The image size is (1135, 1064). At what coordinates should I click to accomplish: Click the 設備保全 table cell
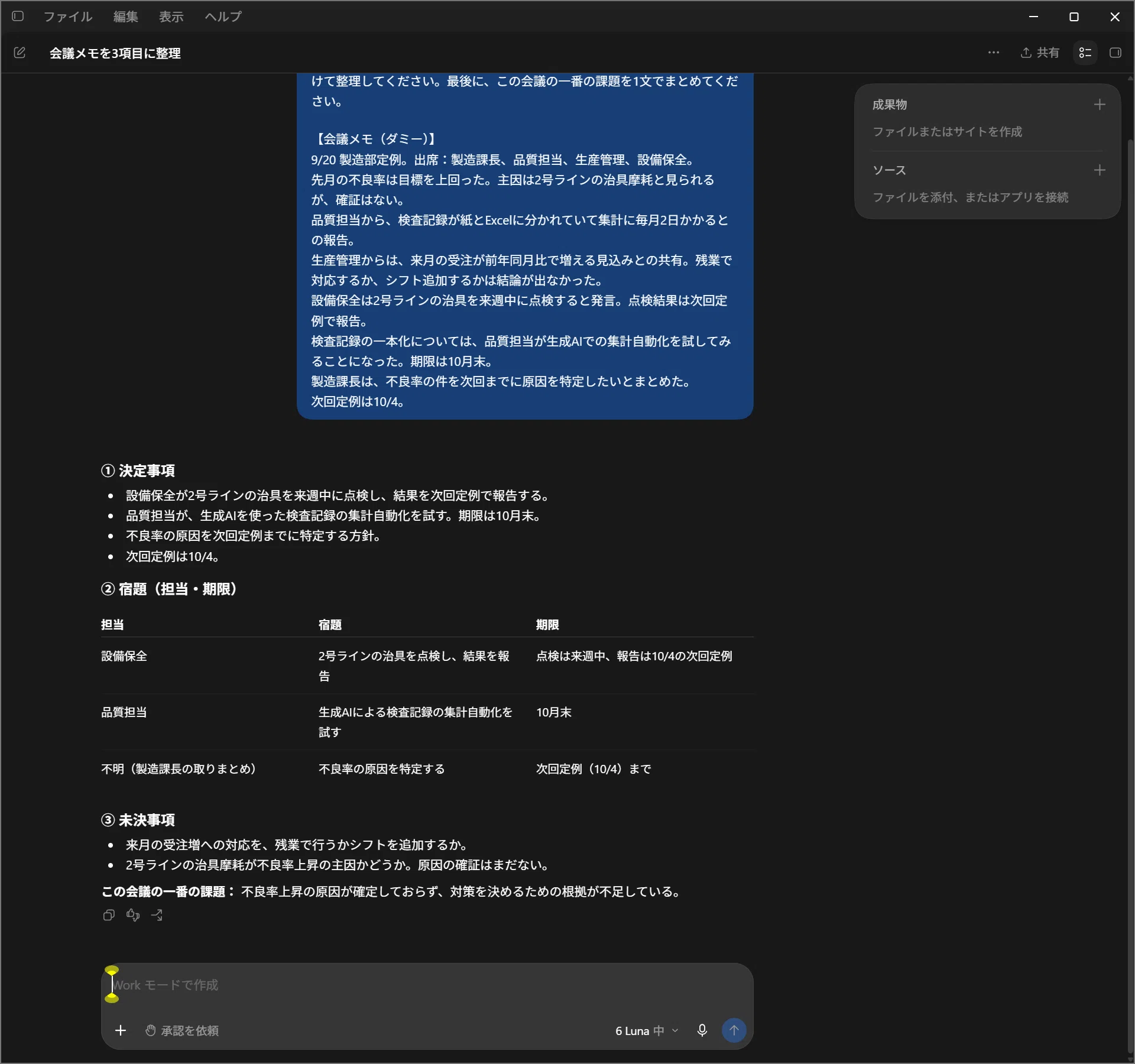(x=124, y=656)
